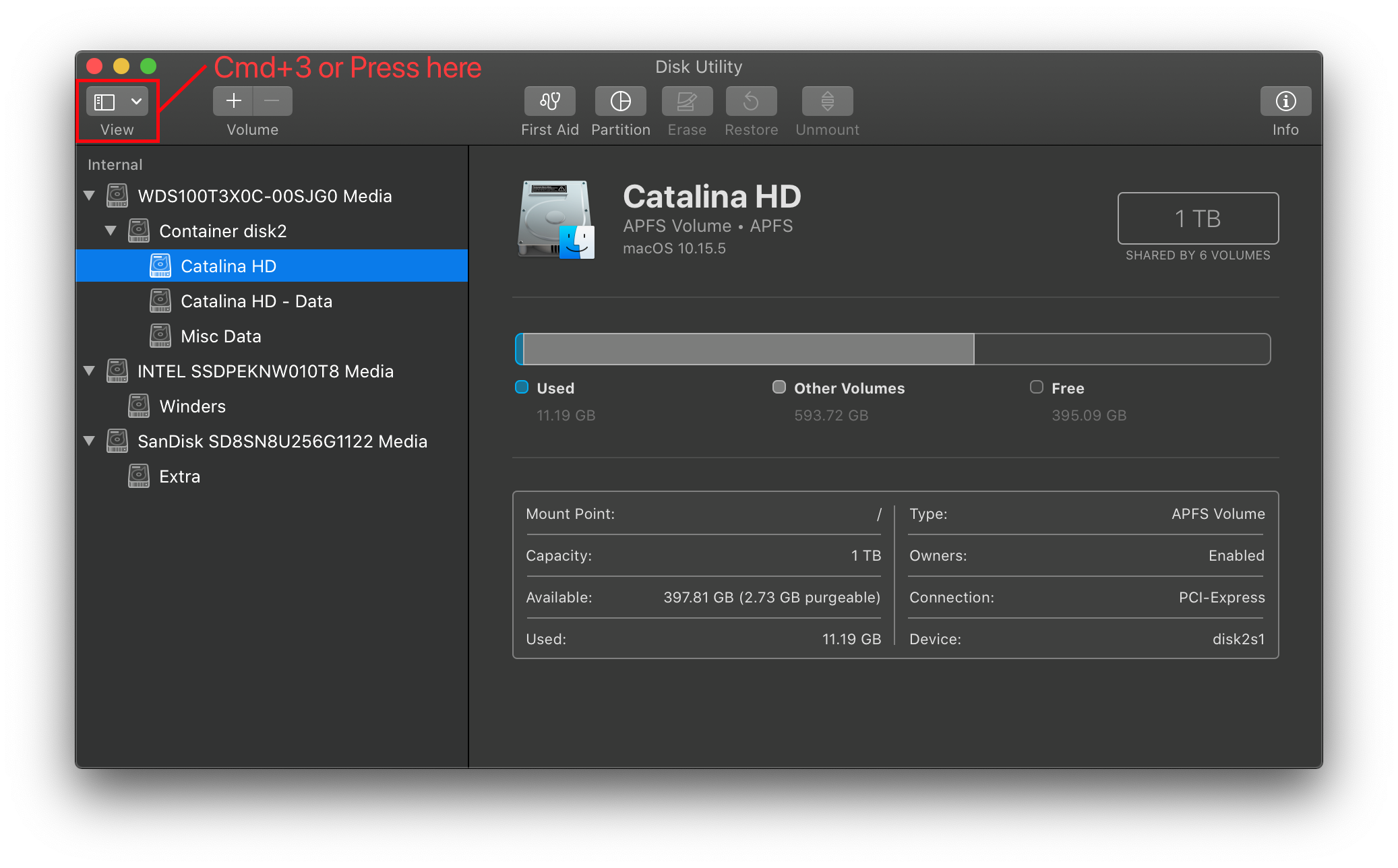Collapse the INTEL SSDPEKNW010T8 Media disk

89,371
